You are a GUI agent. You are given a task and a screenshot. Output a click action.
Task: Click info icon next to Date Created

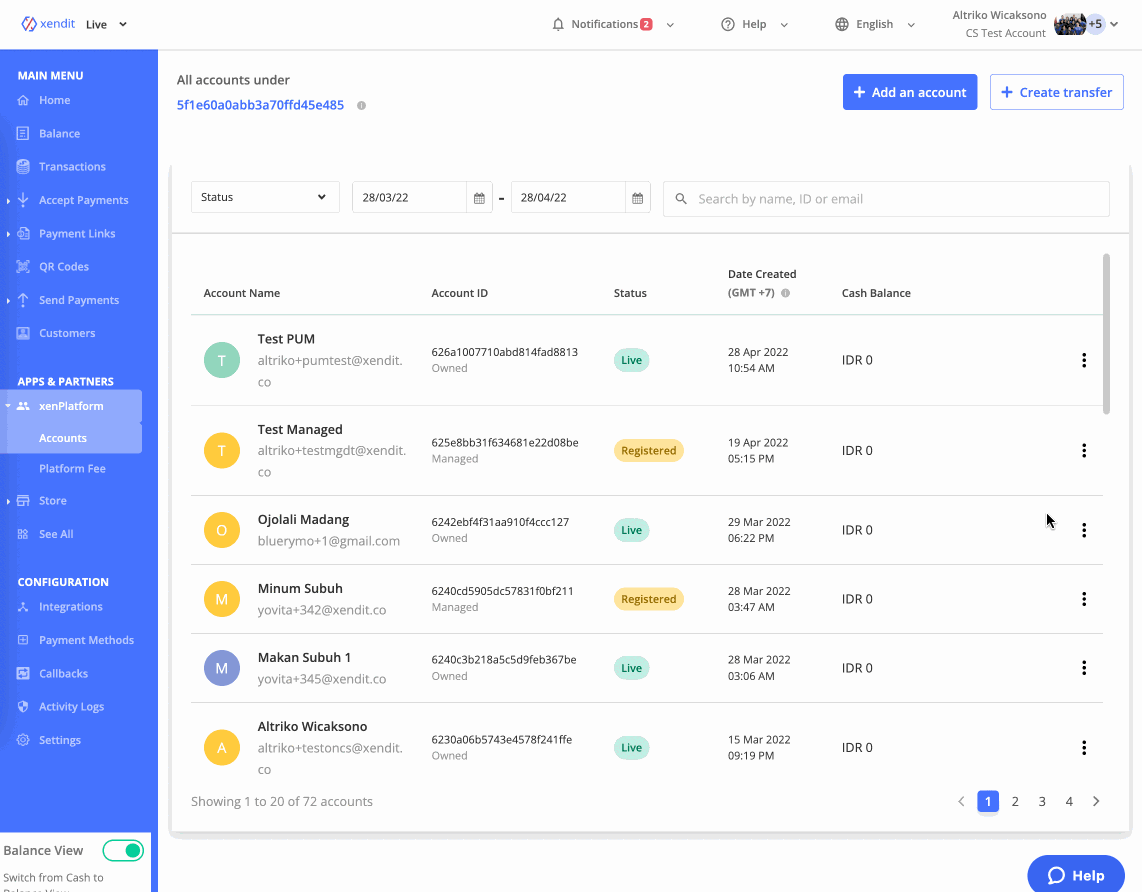coord(785,294)
